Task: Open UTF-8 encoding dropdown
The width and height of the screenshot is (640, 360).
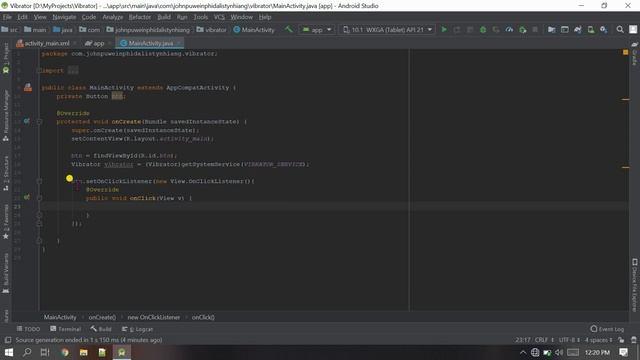Action: [569, 340]
